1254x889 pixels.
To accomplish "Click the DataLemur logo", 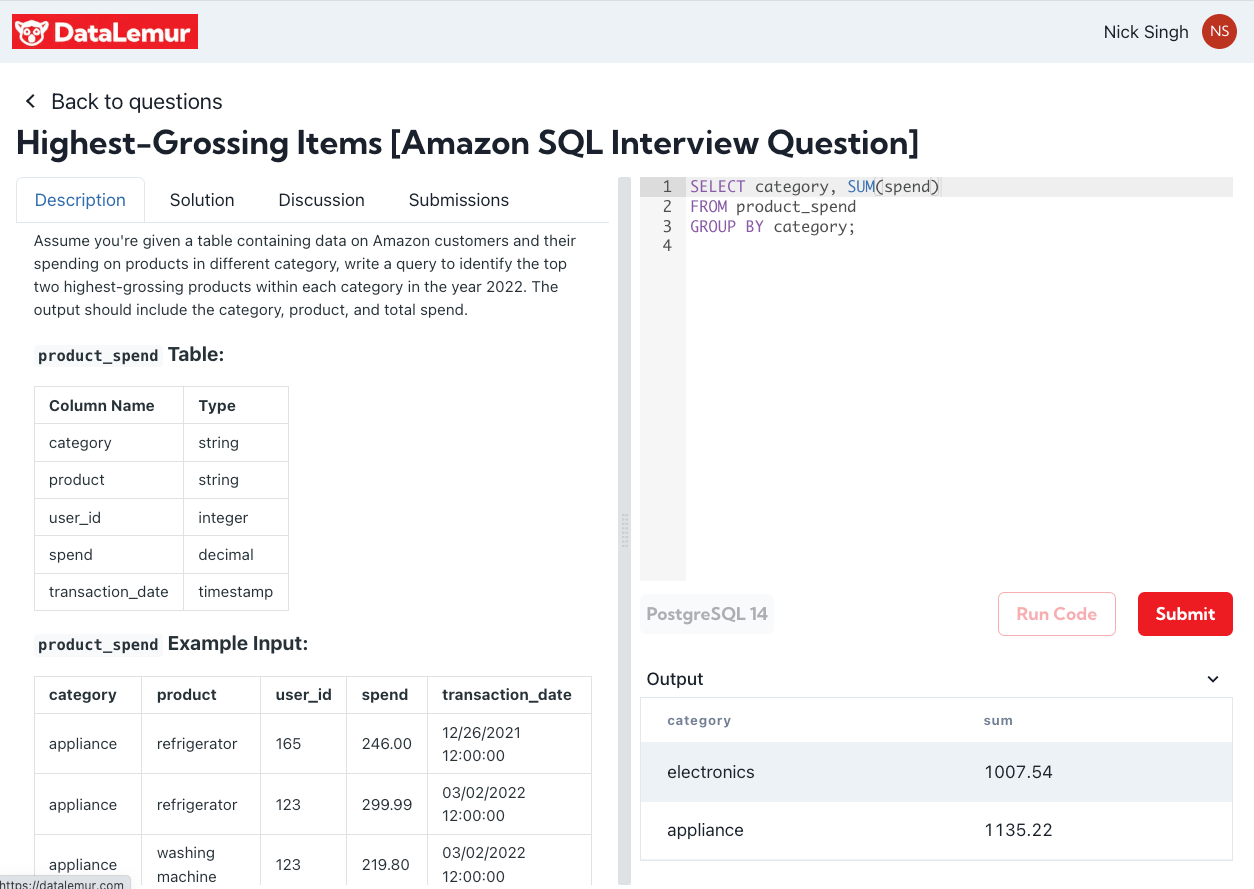I will click(105, 32).
